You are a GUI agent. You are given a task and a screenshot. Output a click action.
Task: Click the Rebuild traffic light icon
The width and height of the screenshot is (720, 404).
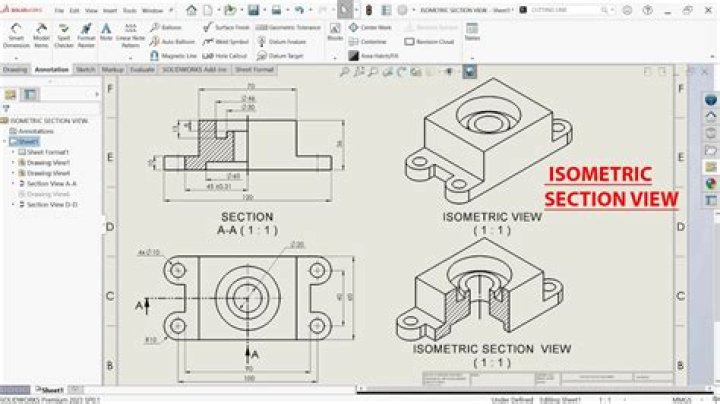coord(368,10)
